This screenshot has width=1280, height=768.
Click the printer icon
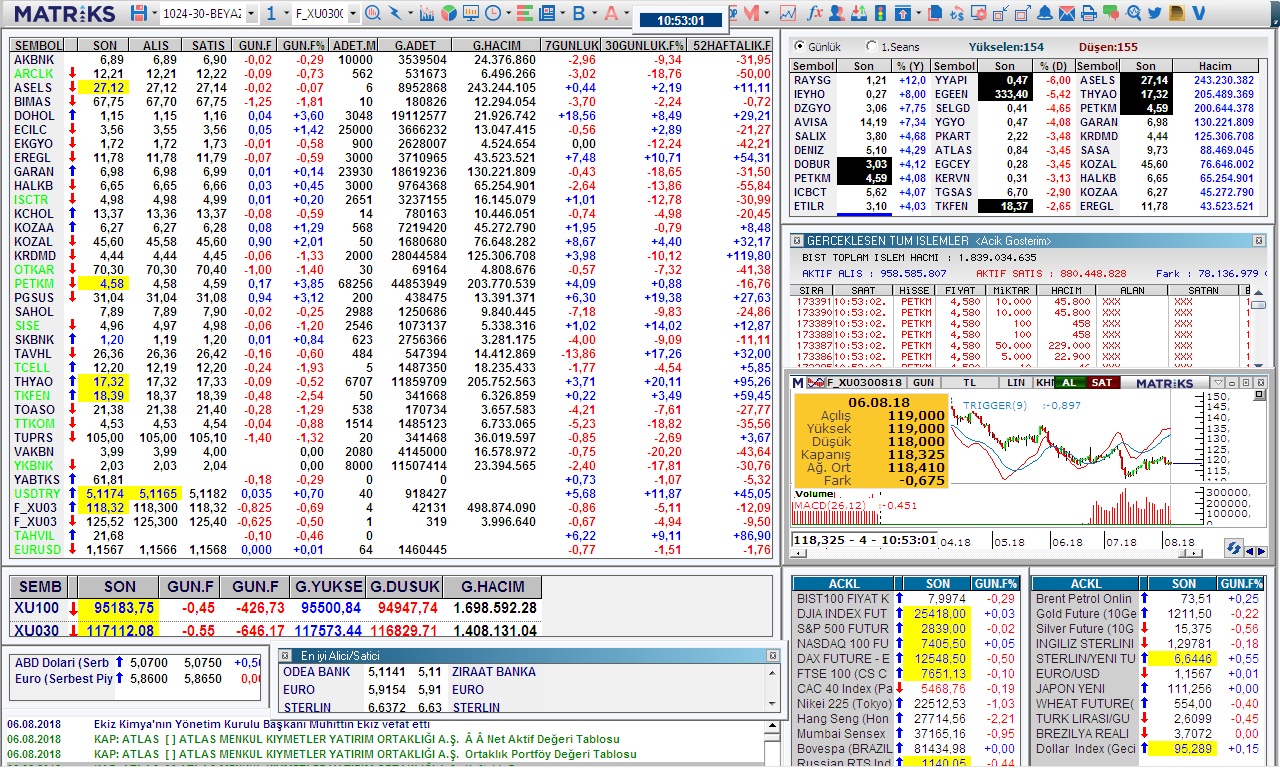[x=1089, y=13]
